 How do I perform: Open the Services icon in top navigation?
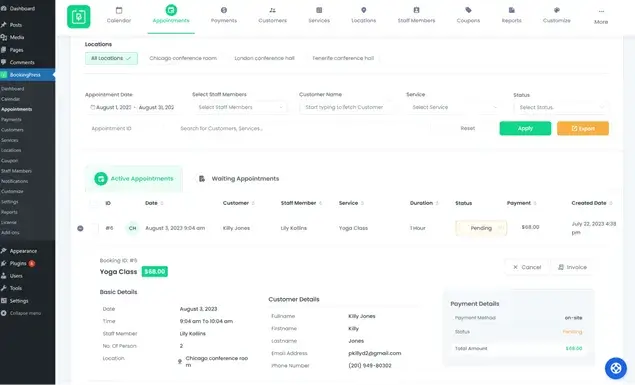(x=319, y=10)
